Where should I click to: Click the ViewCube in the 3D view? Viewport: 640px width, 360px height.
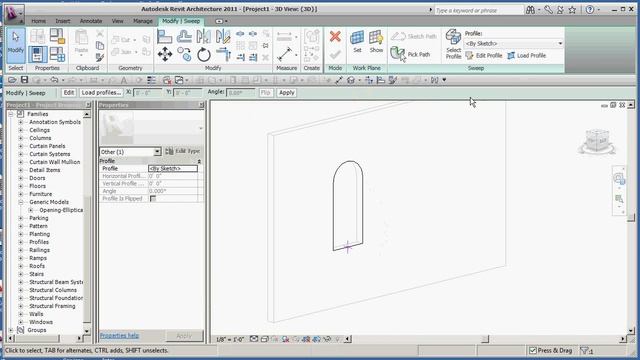click(x=597, y=142)
